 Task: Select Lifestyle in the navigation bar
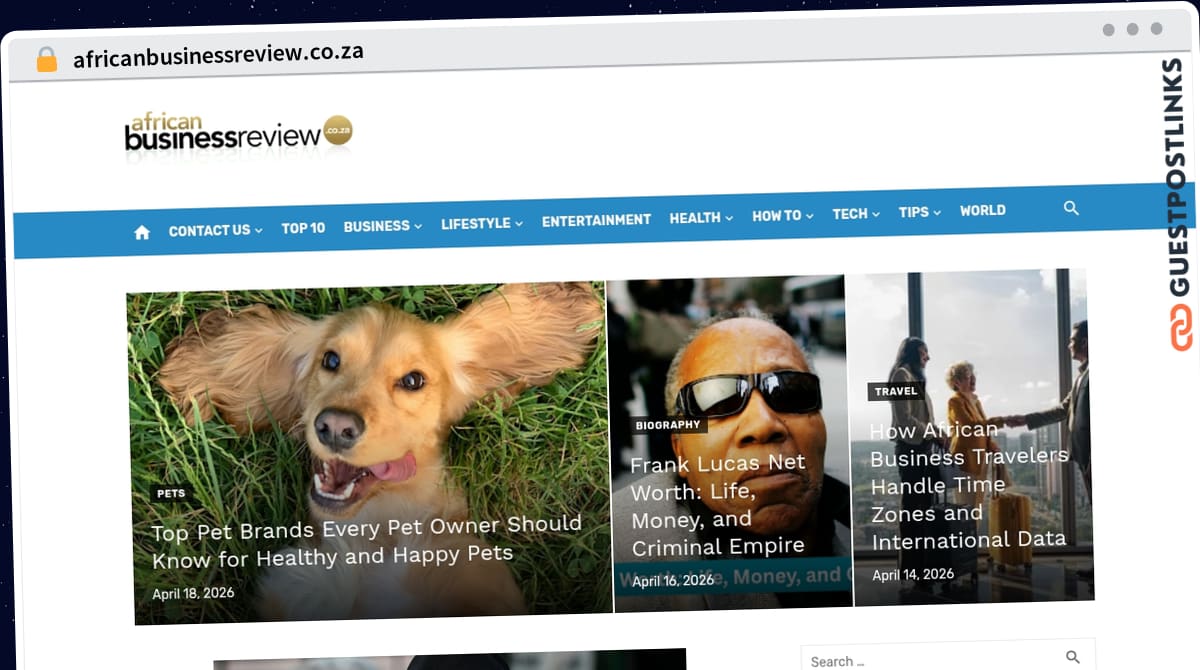475,224
